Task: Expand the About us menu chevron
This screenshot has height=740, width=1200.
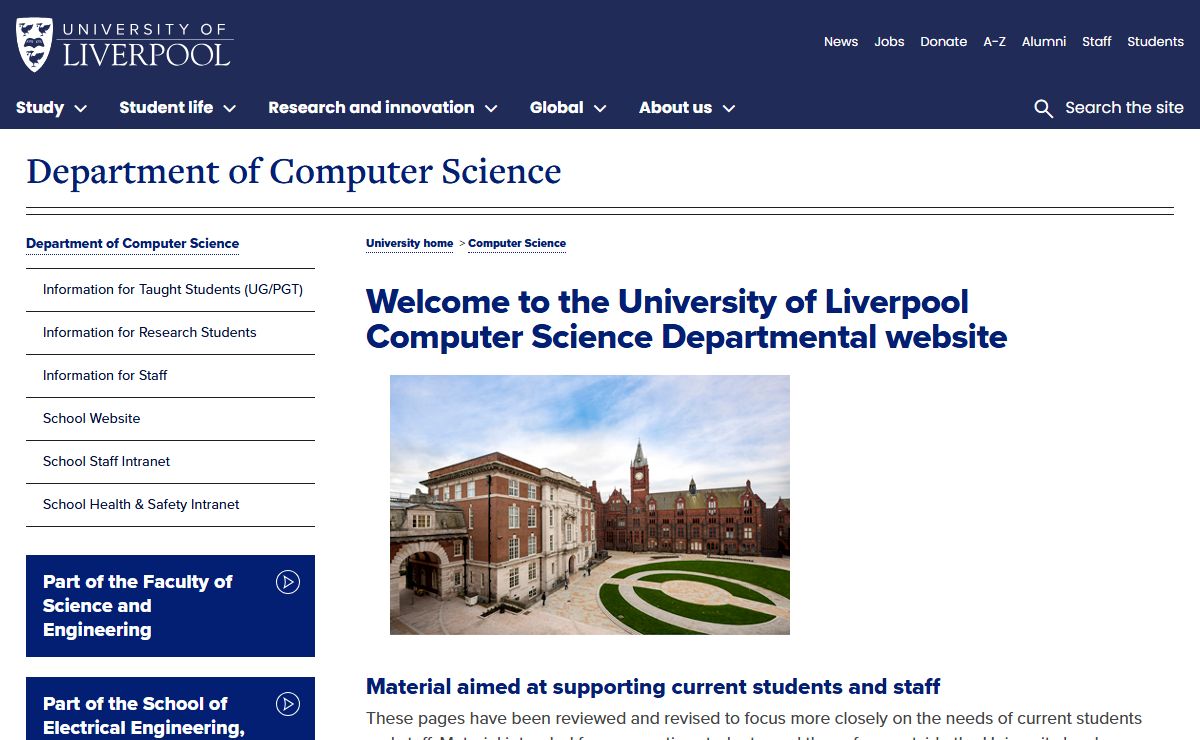Action: [729, 108]
